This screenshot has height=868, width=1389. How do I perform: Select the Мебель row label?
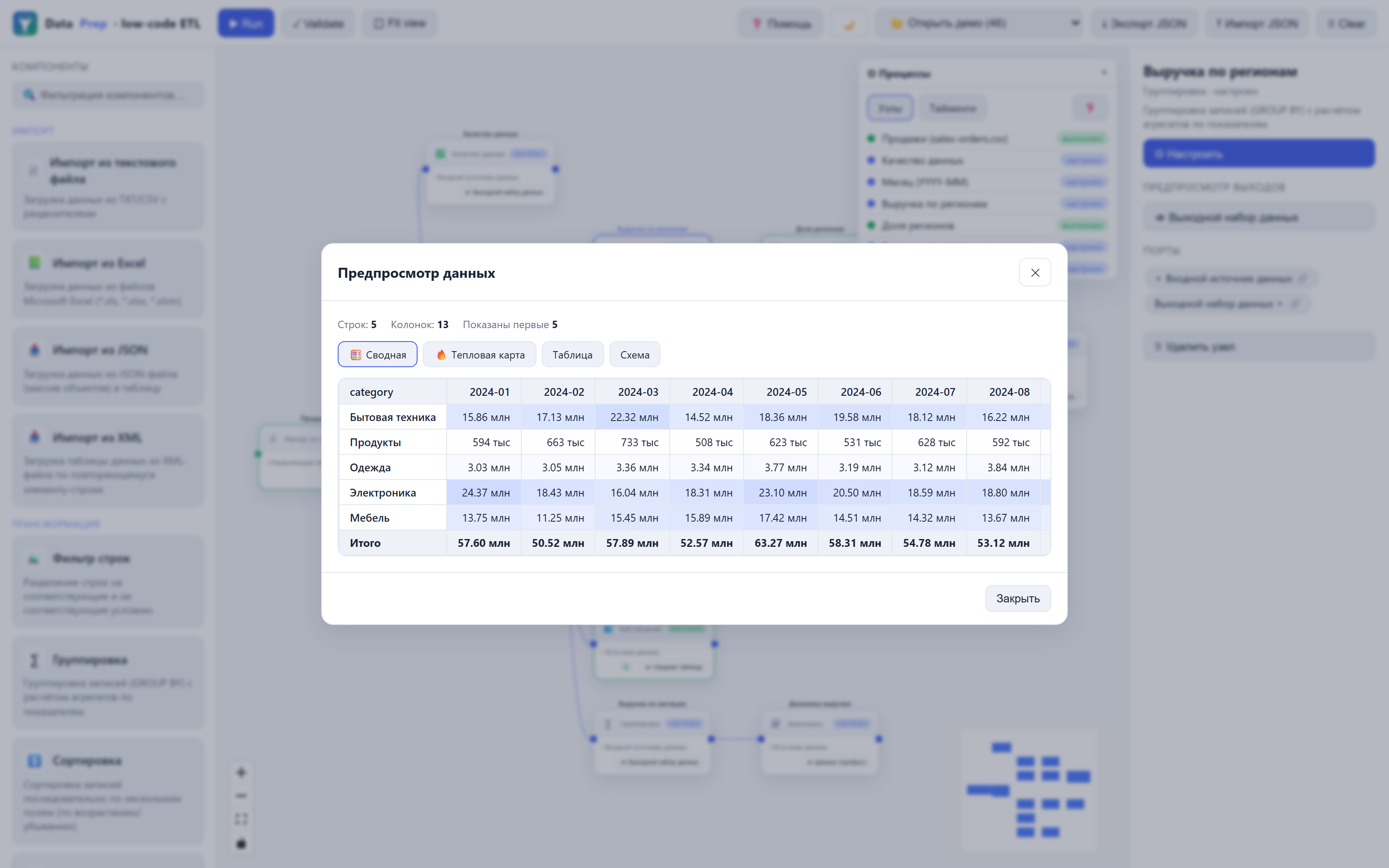[392, 518]
